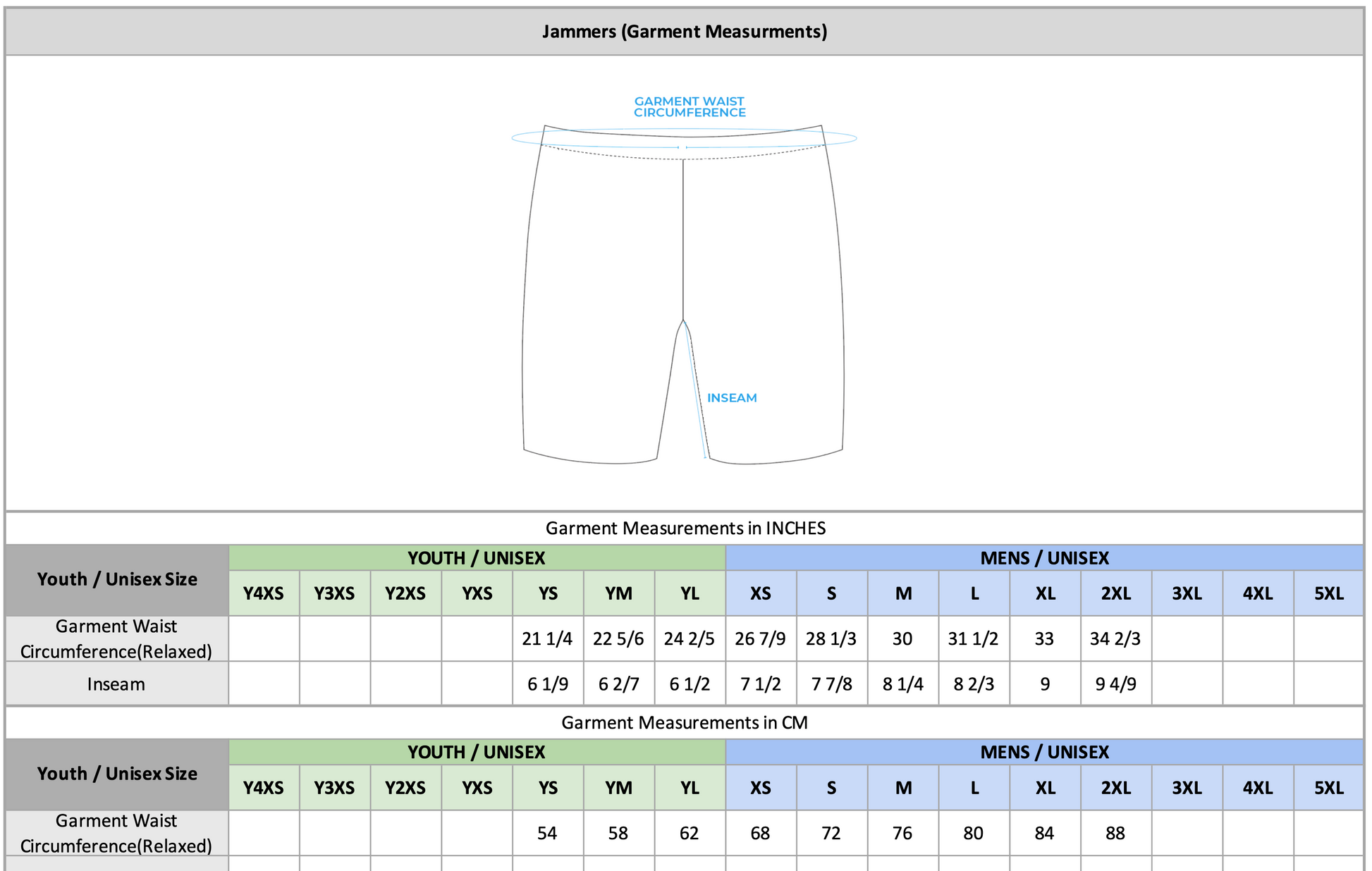The height and width of the screenshot is (871, 1372).
Task: Select the 88 cm waist cell
Action: 1115,833
